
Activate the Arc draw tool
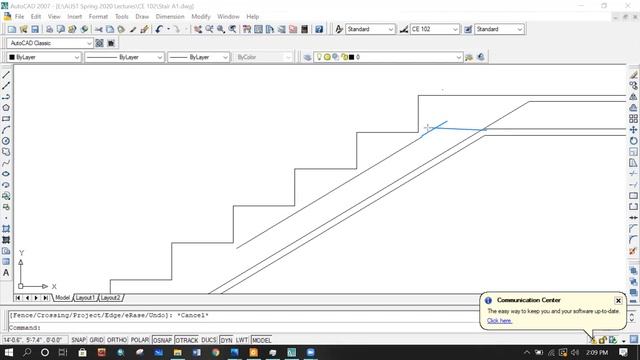click(x=6, y=130)
